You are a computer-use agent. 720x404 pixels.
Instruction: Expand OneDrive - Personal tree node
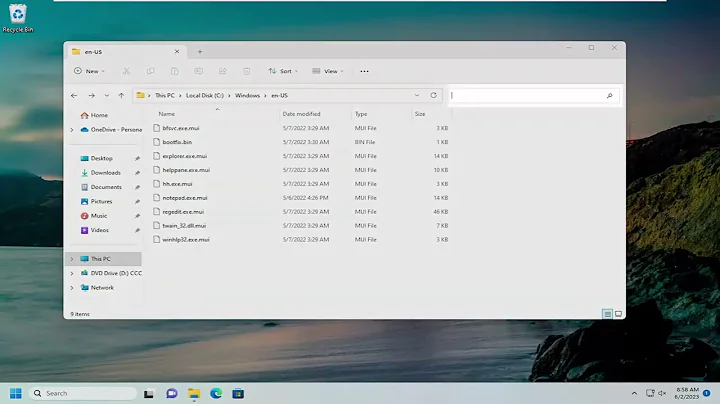(x=72, y=130)
